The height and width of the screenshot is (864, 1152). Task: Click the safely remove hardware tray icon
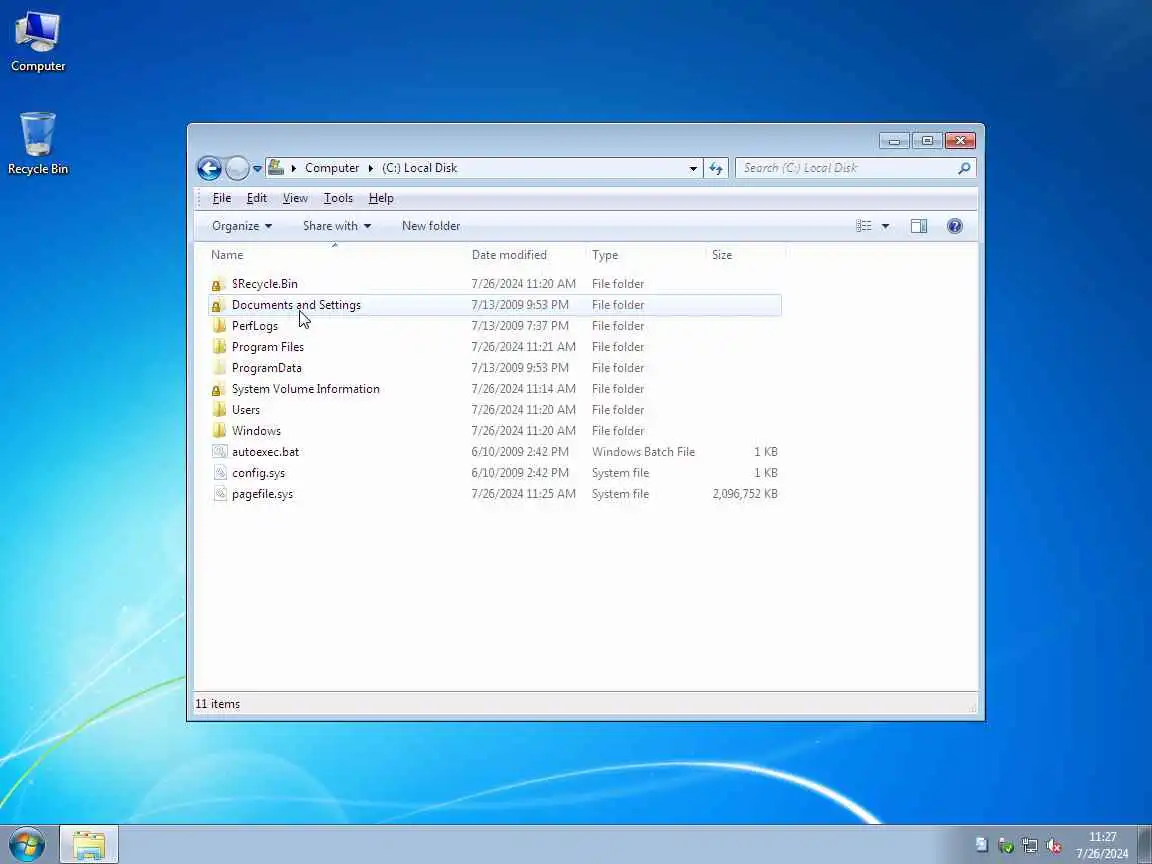1006,845
